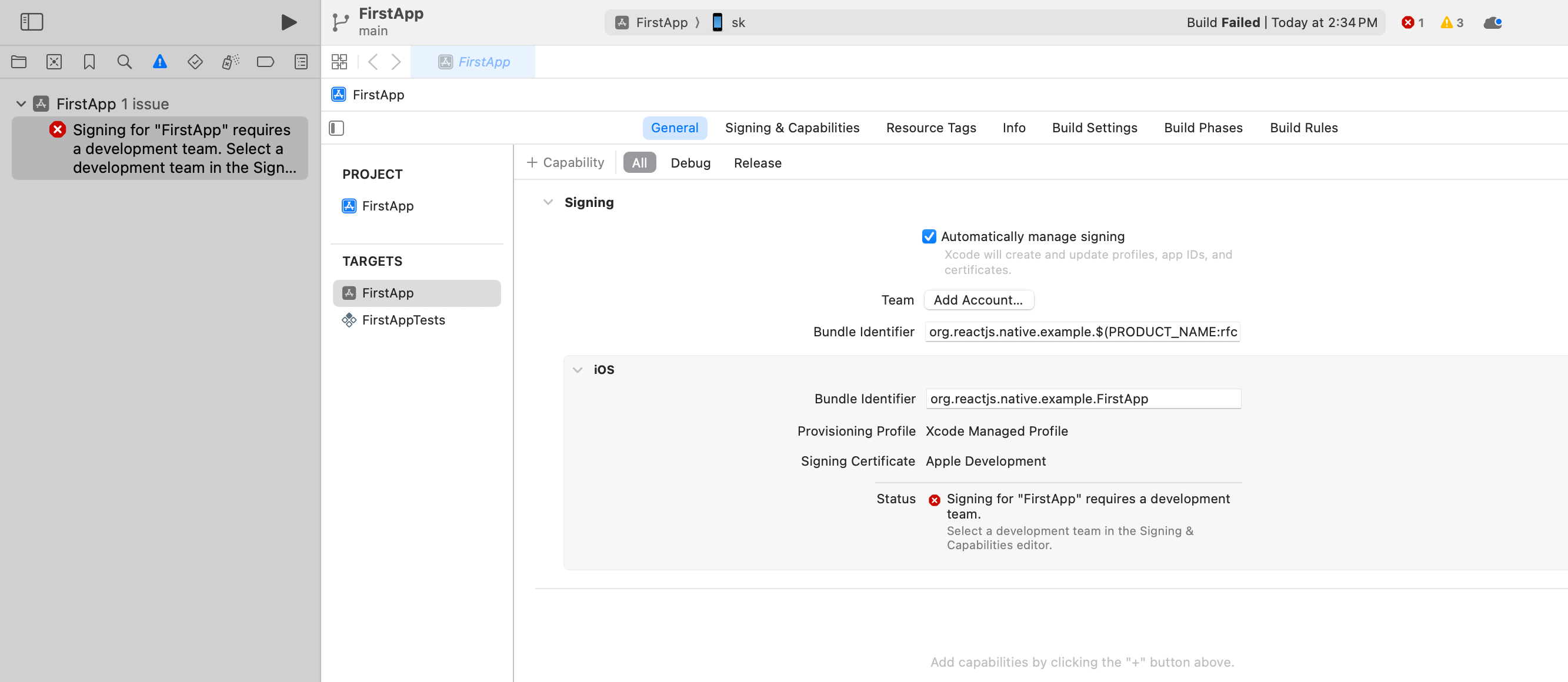
Task: Click the Xcode Managed Profile value
Action: pos(996,431)
